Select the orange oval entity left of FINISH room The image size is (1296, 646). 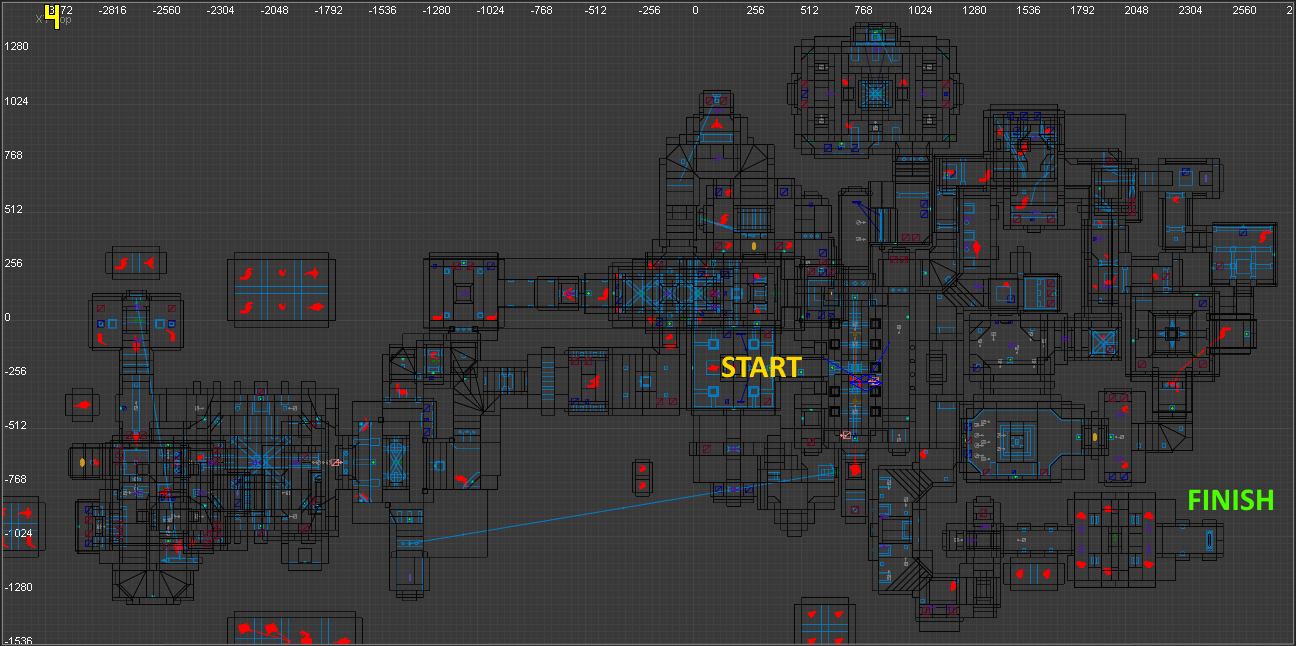[x=1095, y=437]
